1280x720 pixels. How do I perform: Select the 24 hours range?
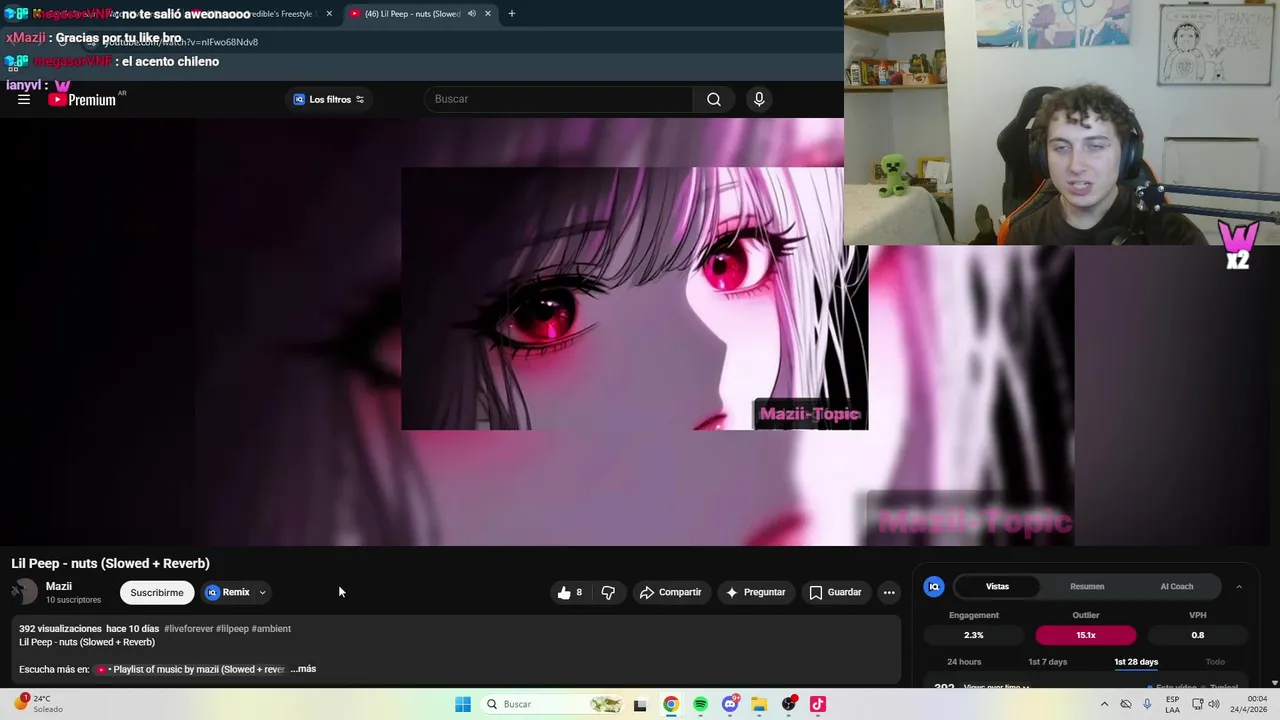tap(964, 662)
